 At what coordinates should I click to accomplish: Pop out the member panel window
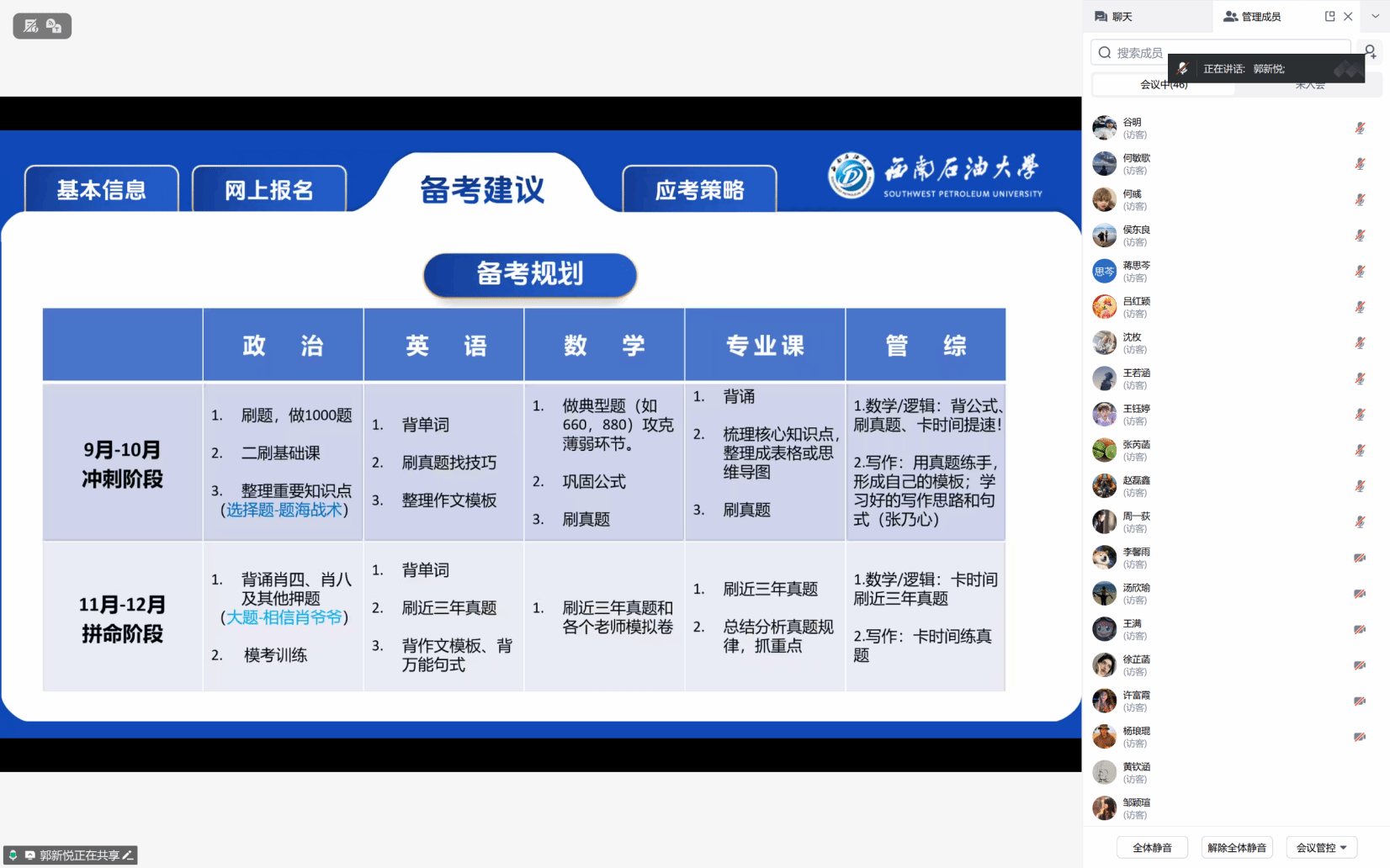coord(1329,16)
